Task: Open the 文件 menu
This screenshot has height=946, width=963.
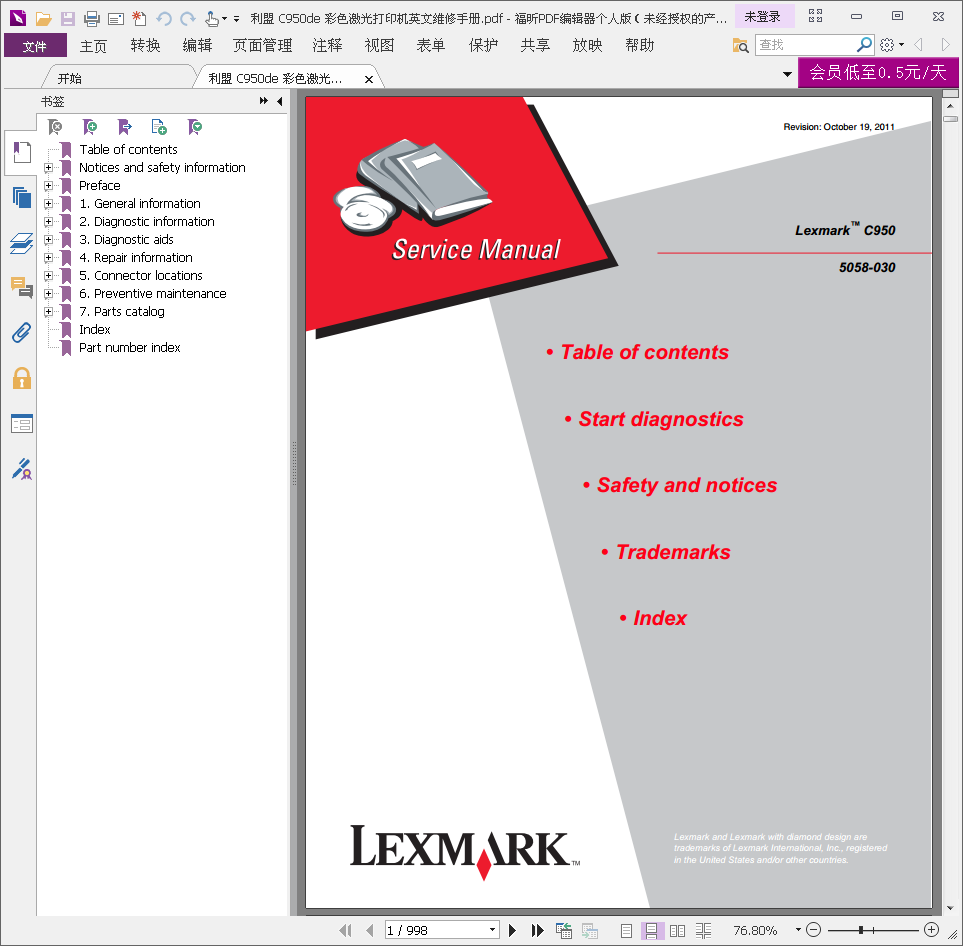Action: (x=35, y=45)
